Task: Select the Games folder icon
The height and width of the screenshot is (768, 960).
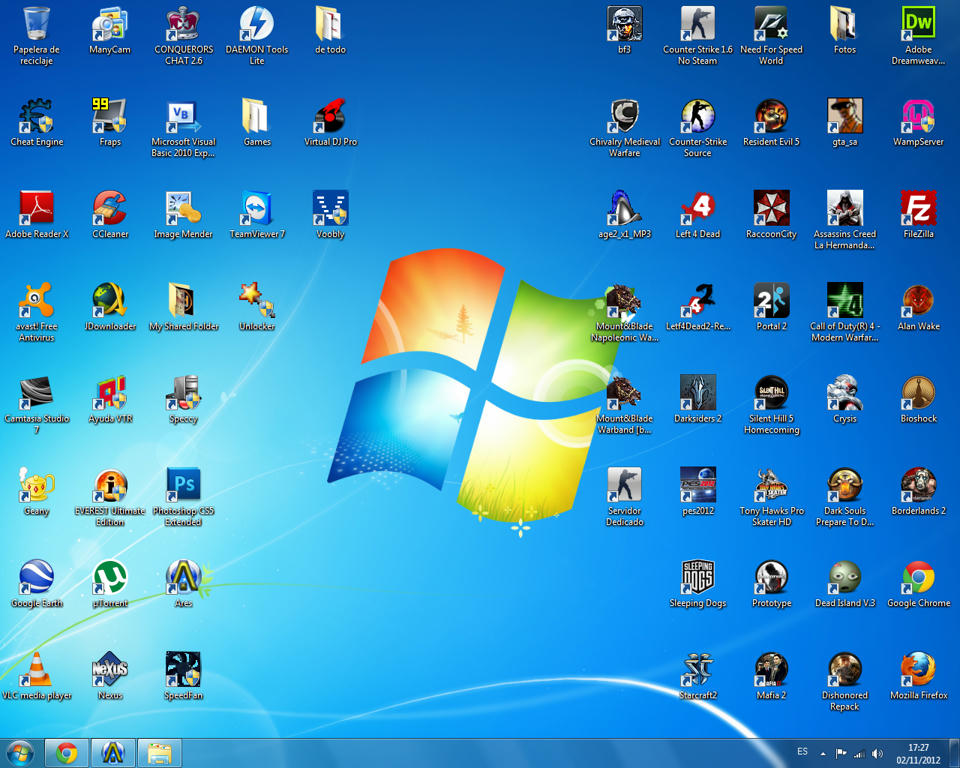Action: coord(257,116)
